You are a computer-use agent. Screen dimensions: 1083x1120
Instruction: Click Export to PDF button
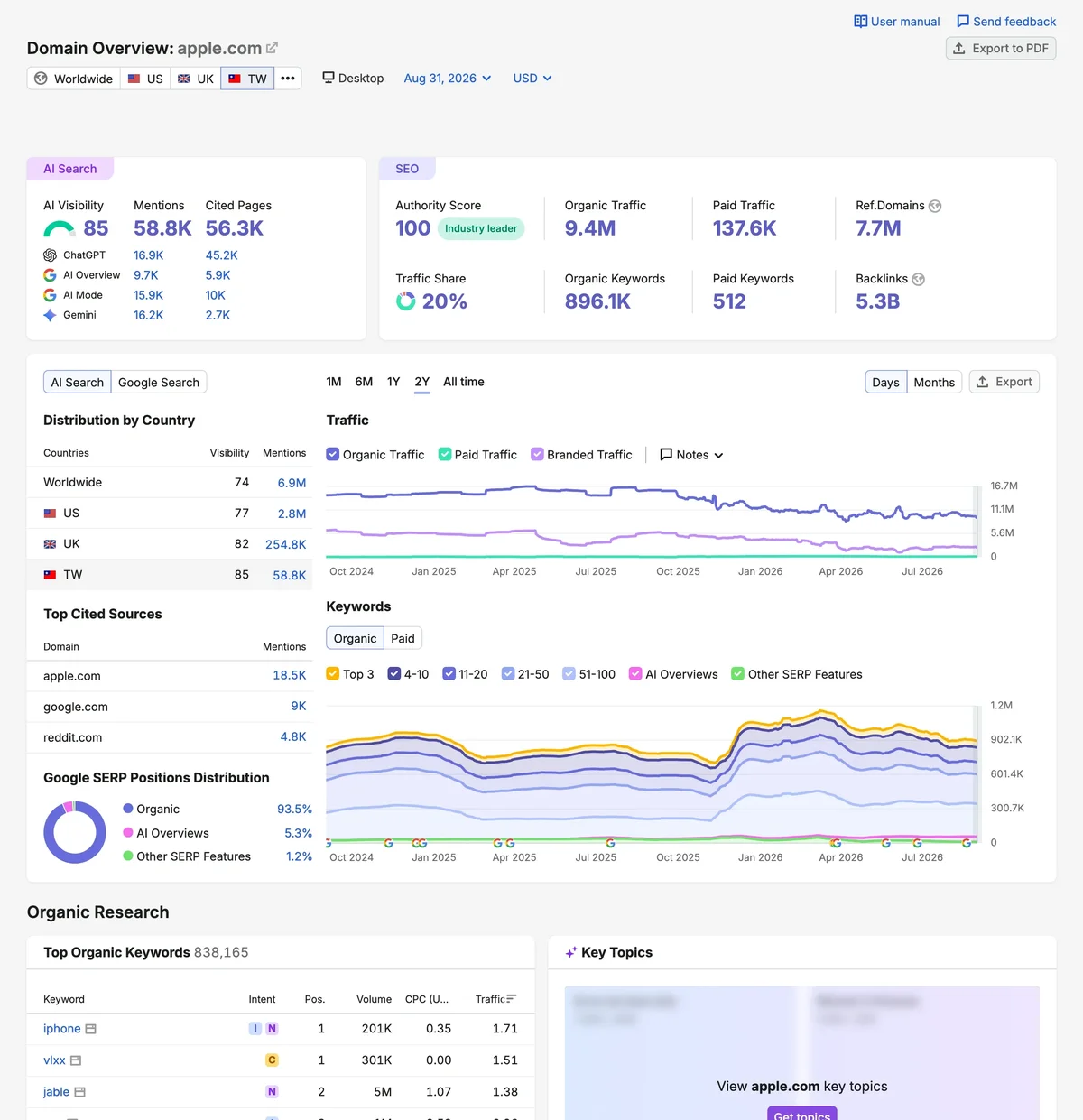click(x=1001, y=49)
